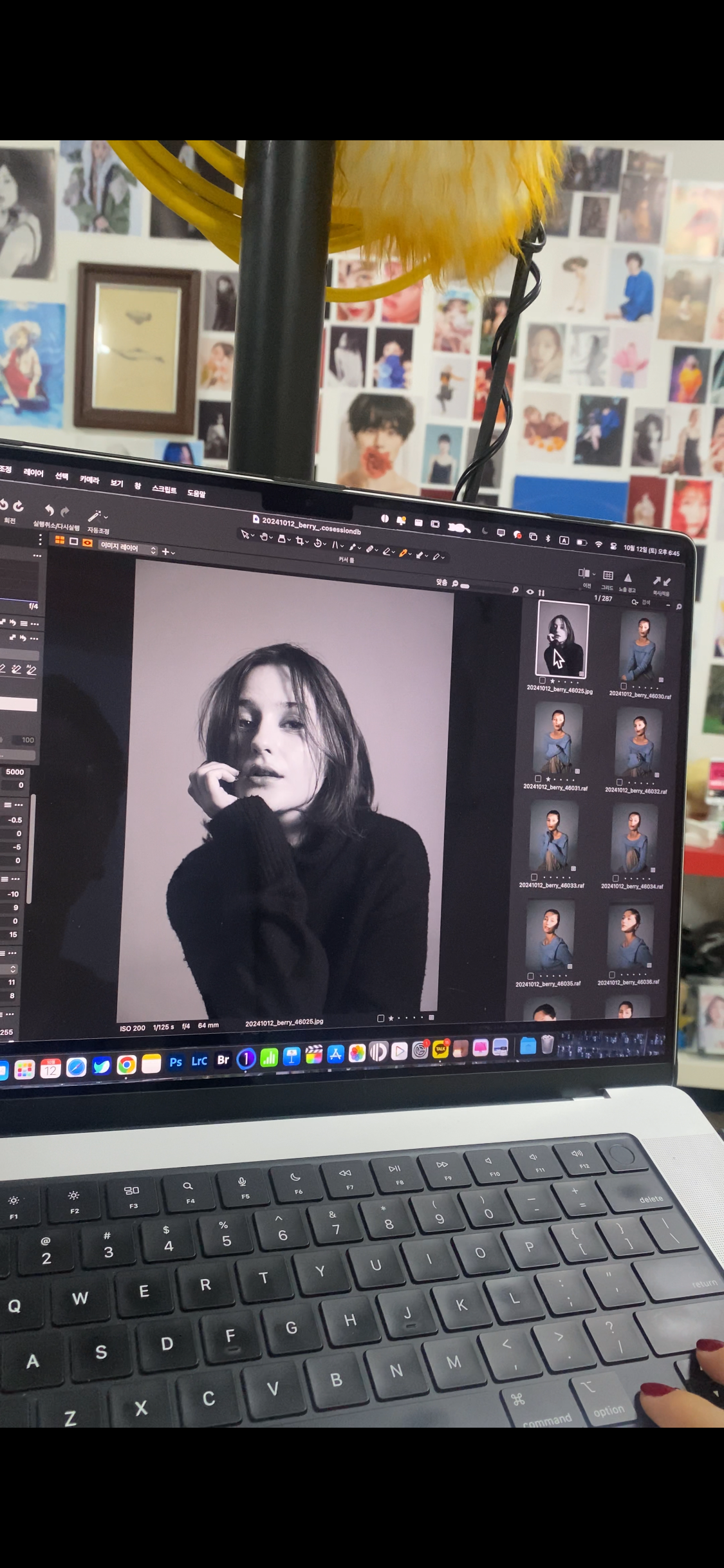Open Final Cut Pro from the Dock
724x1568 pixels.
tap(314, 1054)
